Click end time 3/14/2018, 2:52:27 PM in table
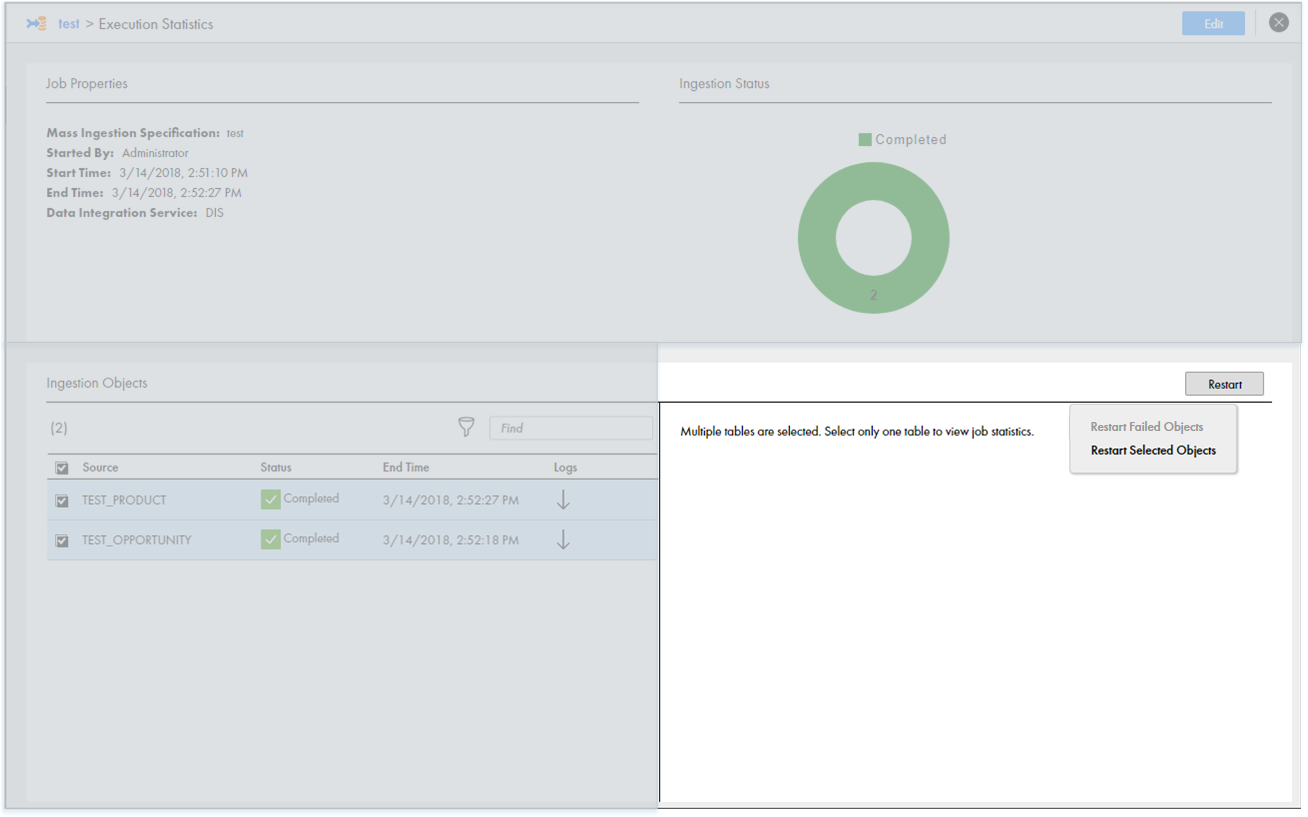 coord(450,500)
